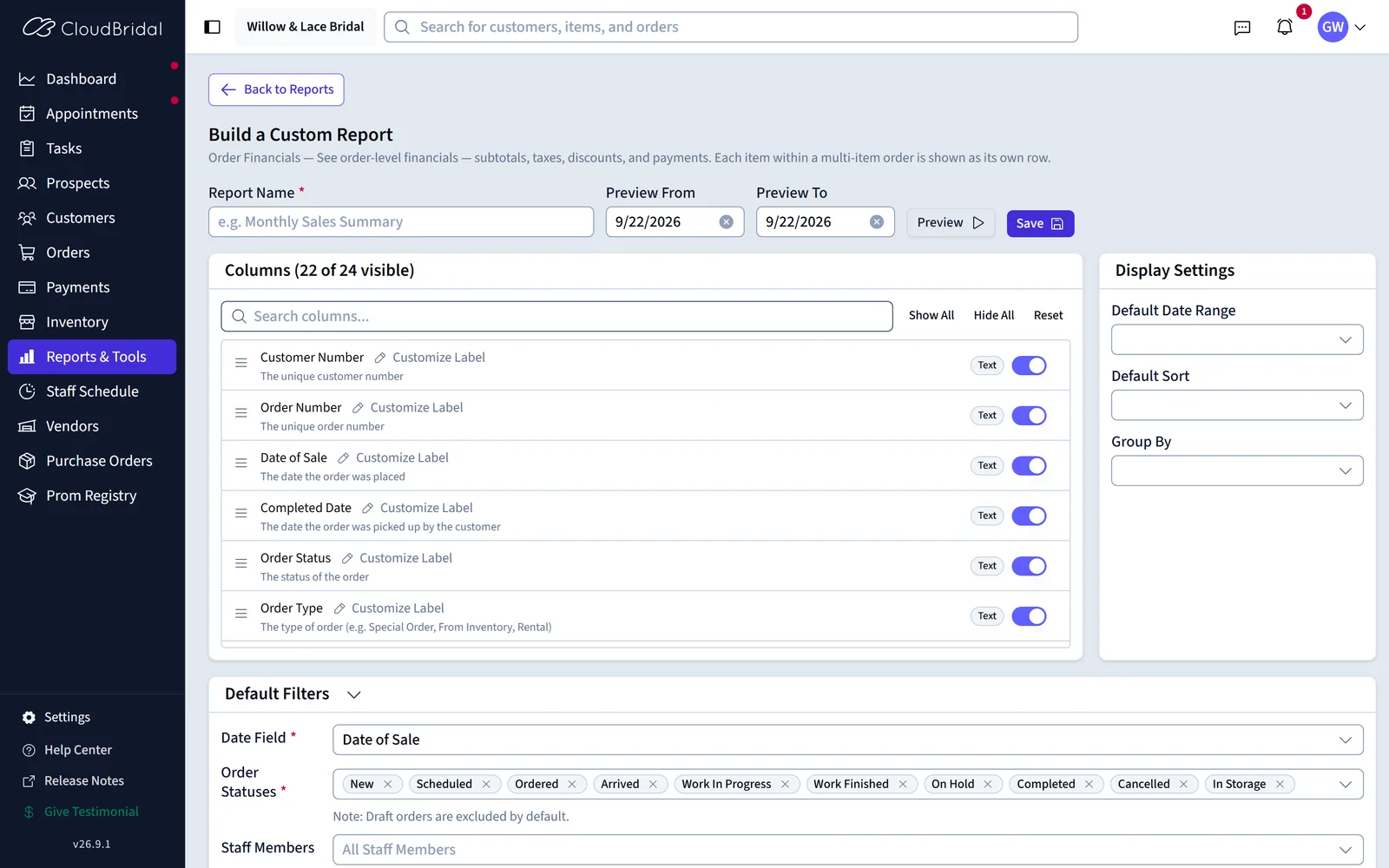This screenshot has height=868, width=1389.
Task: Remove the On Hold status tag
Action: 988,784
